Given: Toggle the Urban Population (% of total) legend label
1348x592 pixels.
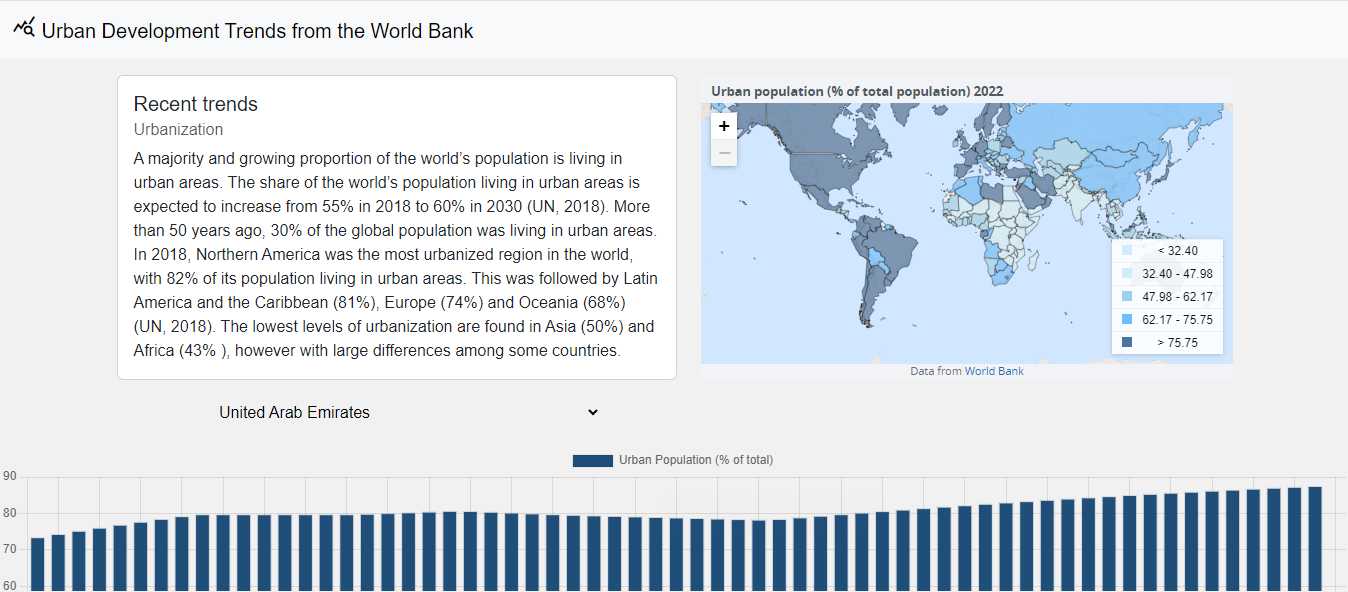Looking at the screenshot, I should click(696, 460).
